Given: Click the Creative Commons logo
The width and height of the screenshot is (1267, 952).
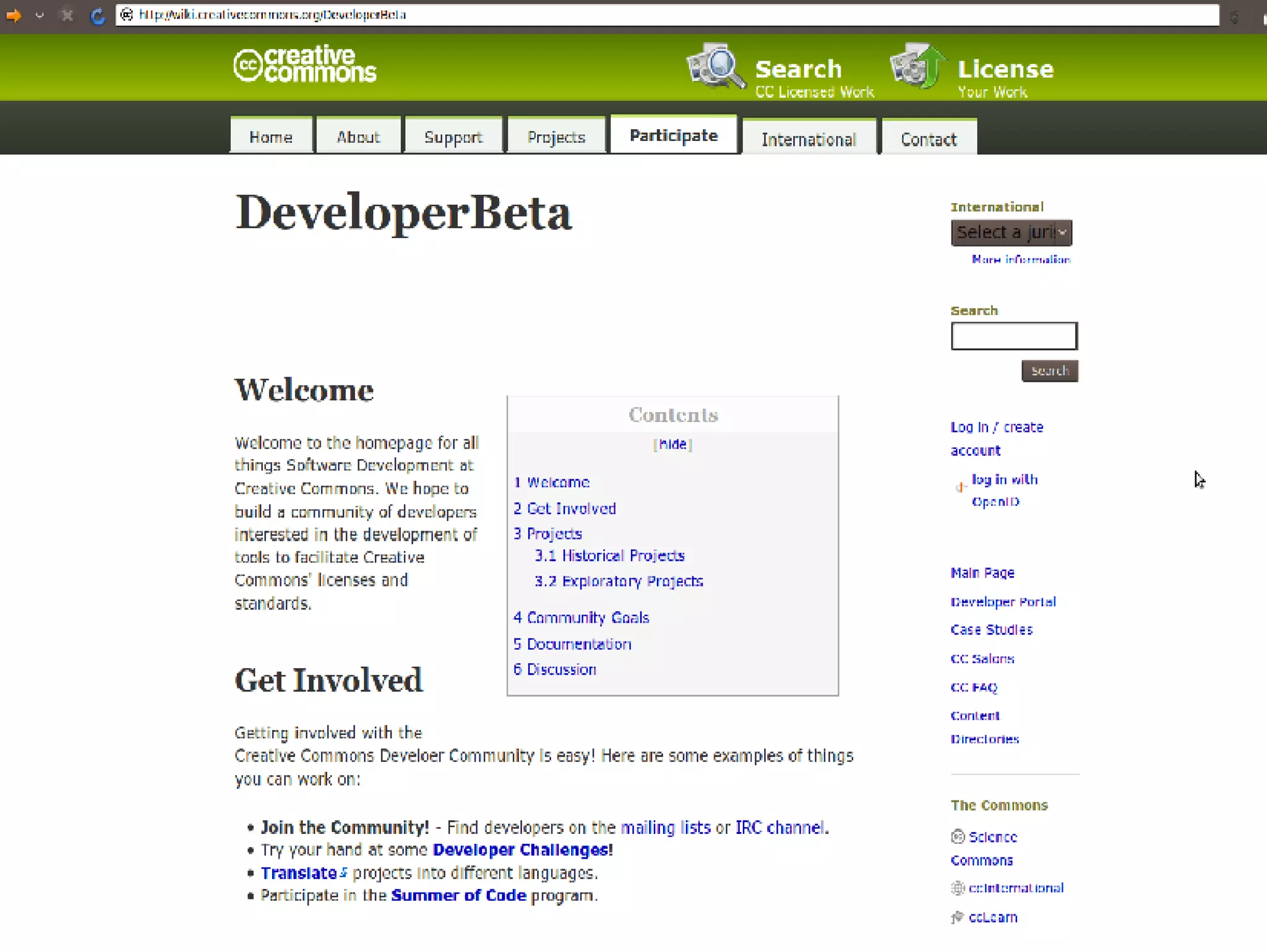Looking at the screenshot, I should click(305, 64).
